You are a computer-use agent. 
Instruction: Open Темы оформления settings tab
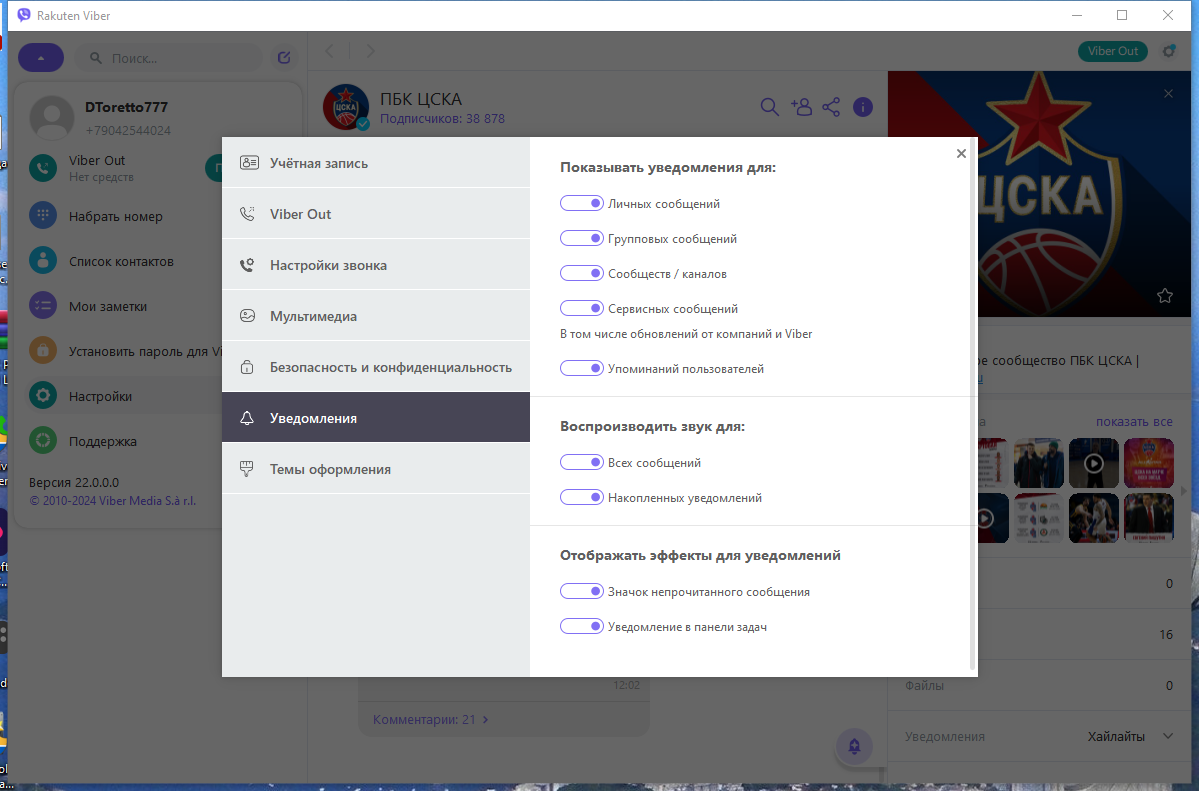click(x=375, y=469)
